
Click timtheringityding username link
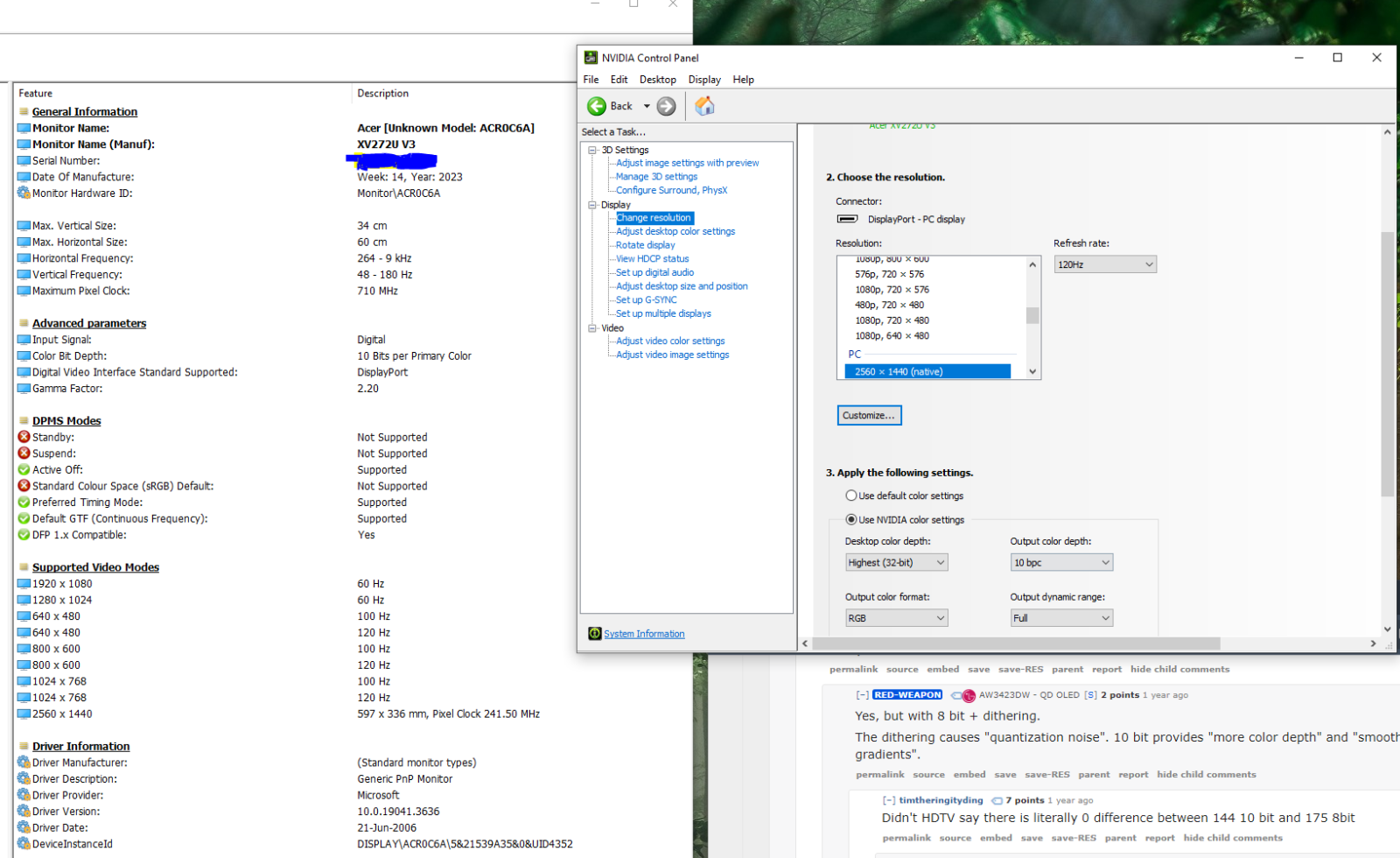coord(941,800)
